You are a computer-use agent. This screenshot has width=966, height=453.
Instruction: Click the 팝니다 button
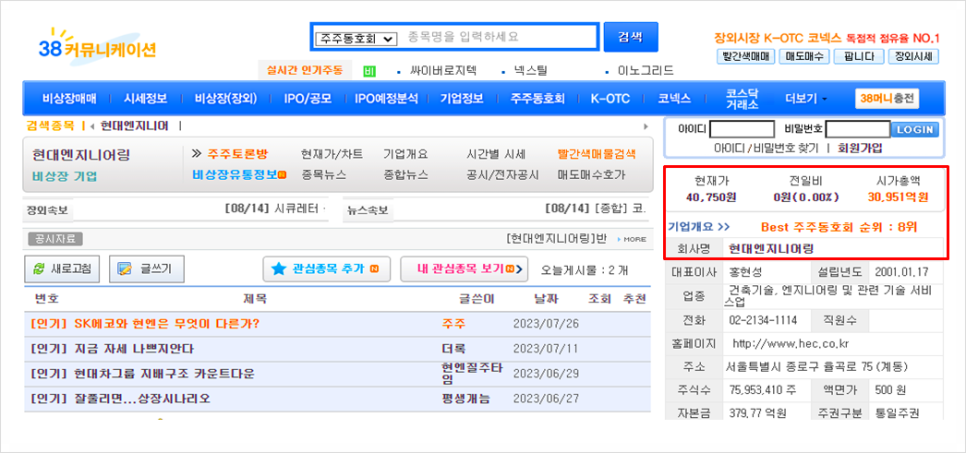click(x=858, y=57)
